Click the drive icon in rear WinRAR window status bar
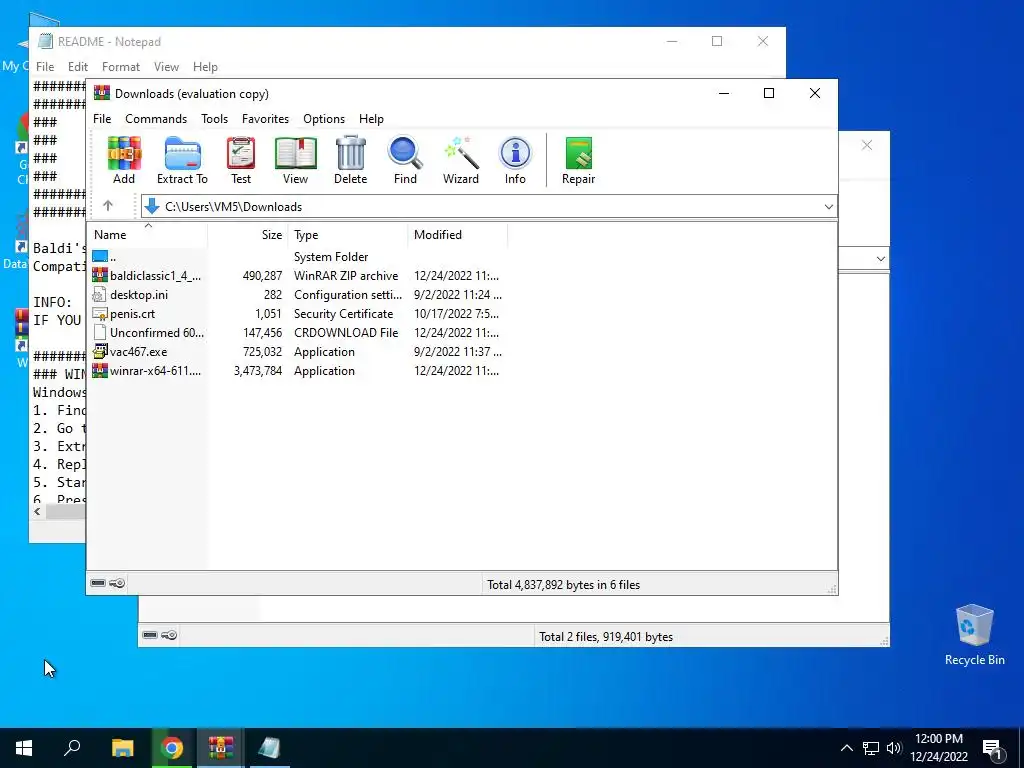Screen dimensions: 1024x768 point(150,635)
